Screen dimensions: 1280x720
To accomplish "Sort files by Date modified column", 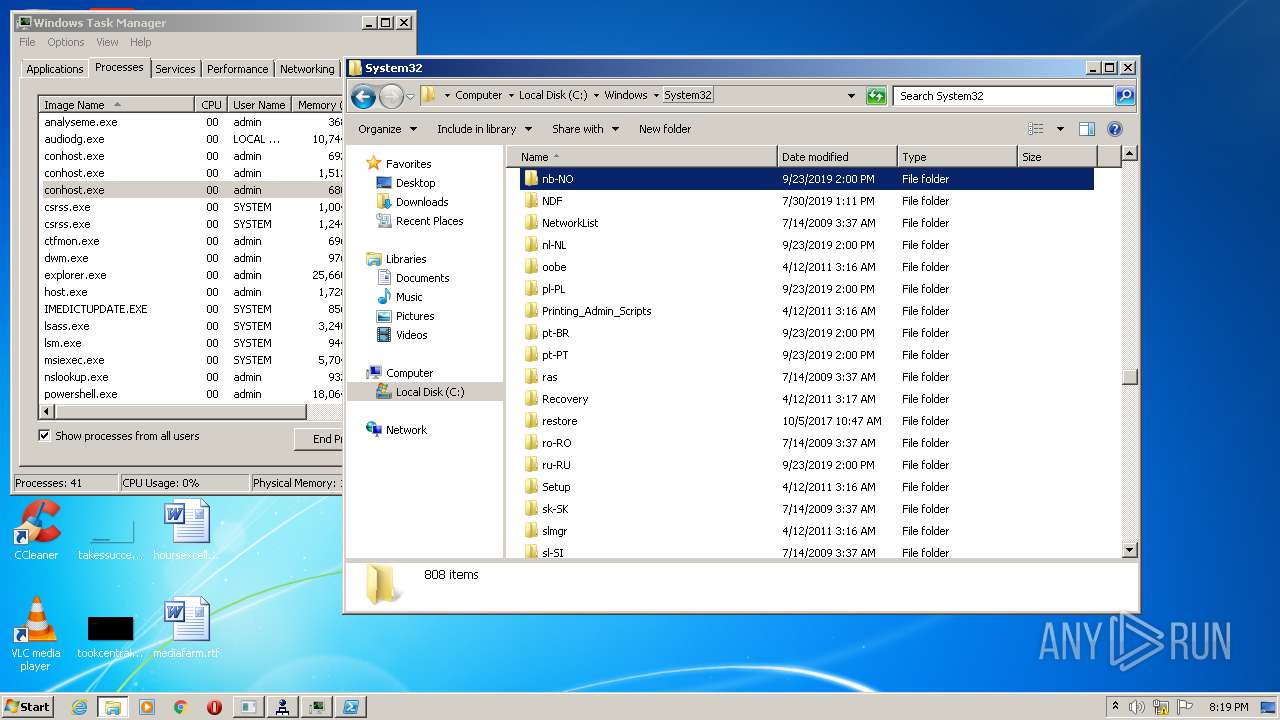I will pyautogui.click(x=837, y=157).
